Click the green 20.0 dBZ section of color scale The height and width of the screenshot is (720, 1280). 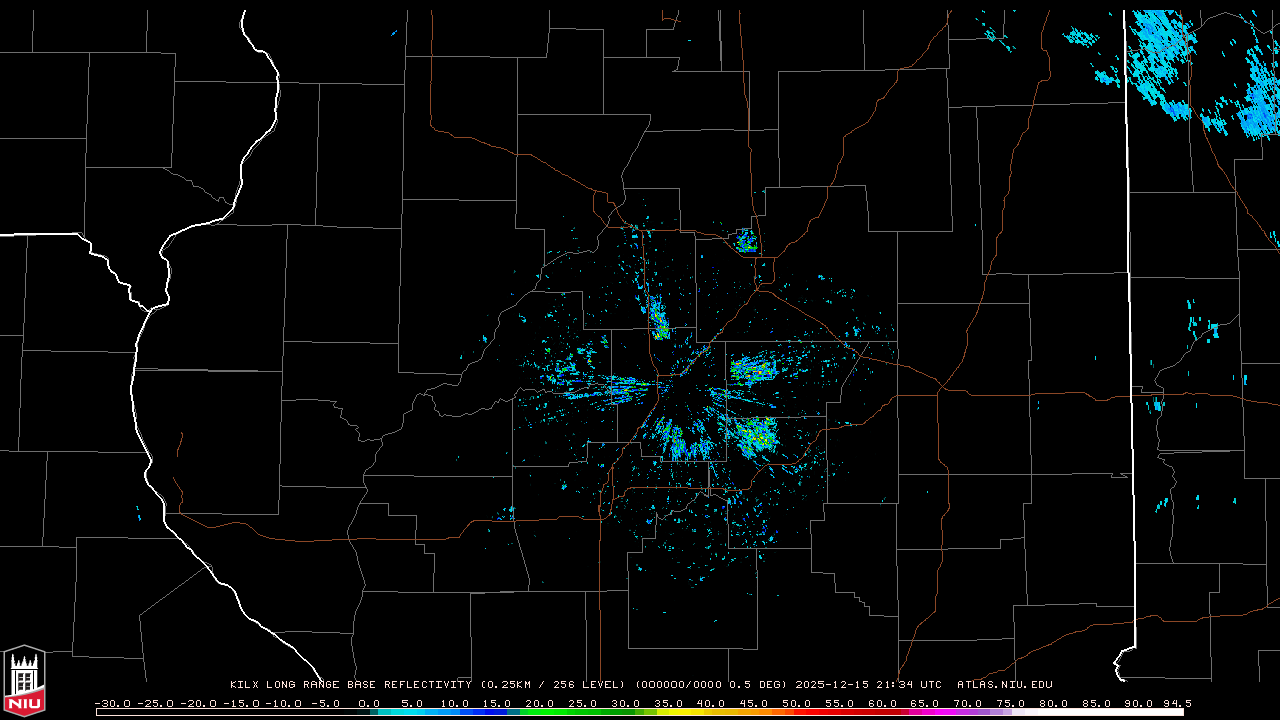tap(541, 712)
